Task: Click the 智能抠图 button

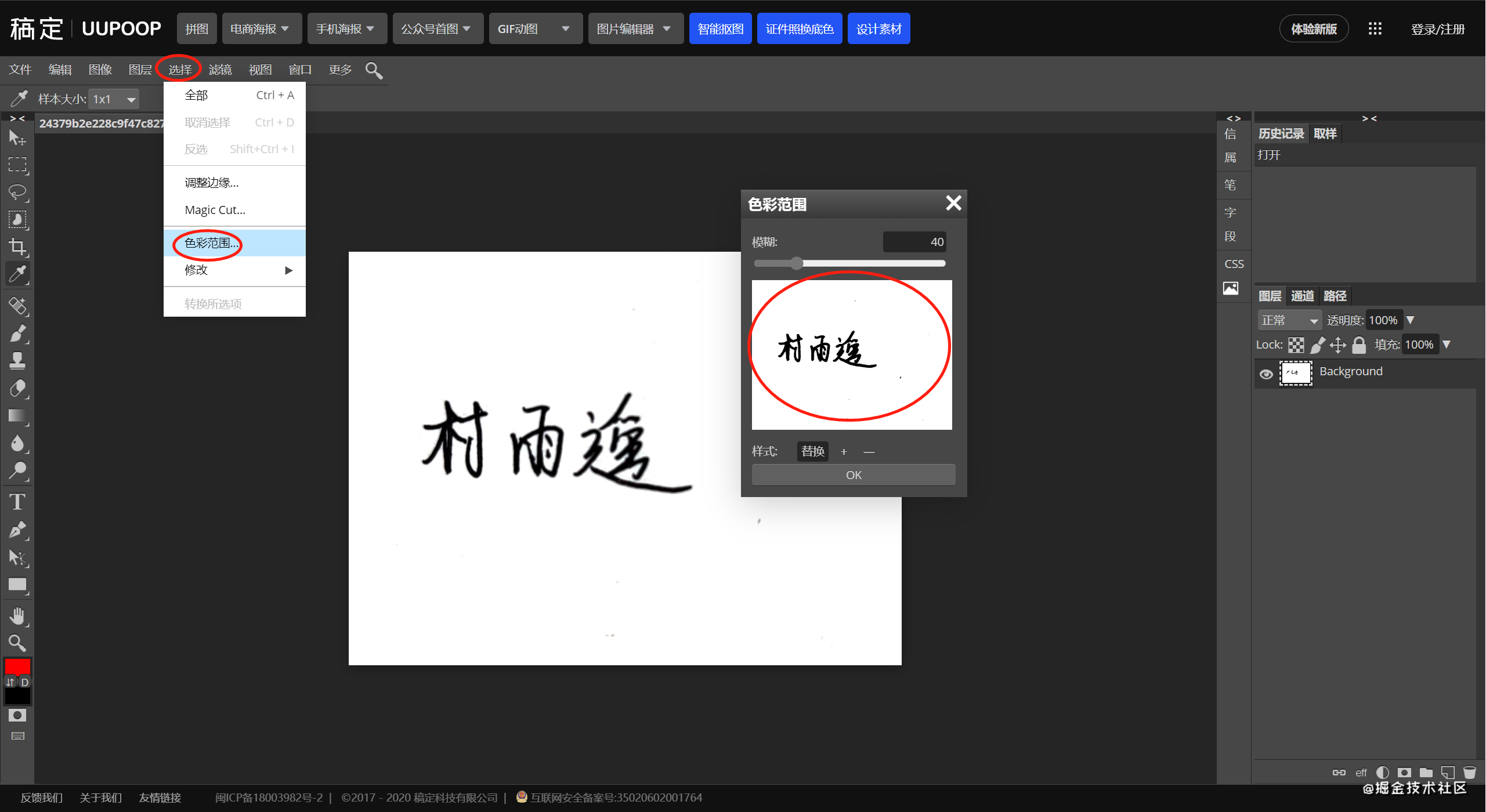Action: (720, 29)
